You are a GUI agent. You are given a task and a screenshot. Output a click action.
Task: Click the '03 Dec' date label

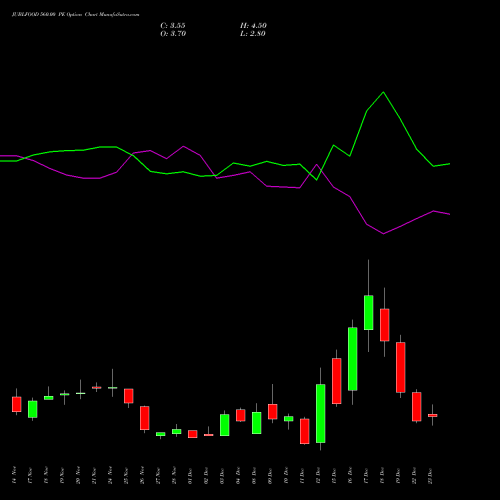click(222, 475)
